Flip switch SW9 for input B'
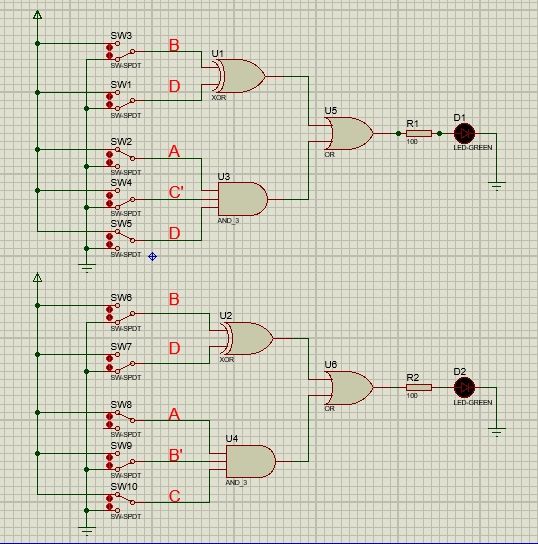The height and width of the screenshot is (544, 538). tap(122, 461)
